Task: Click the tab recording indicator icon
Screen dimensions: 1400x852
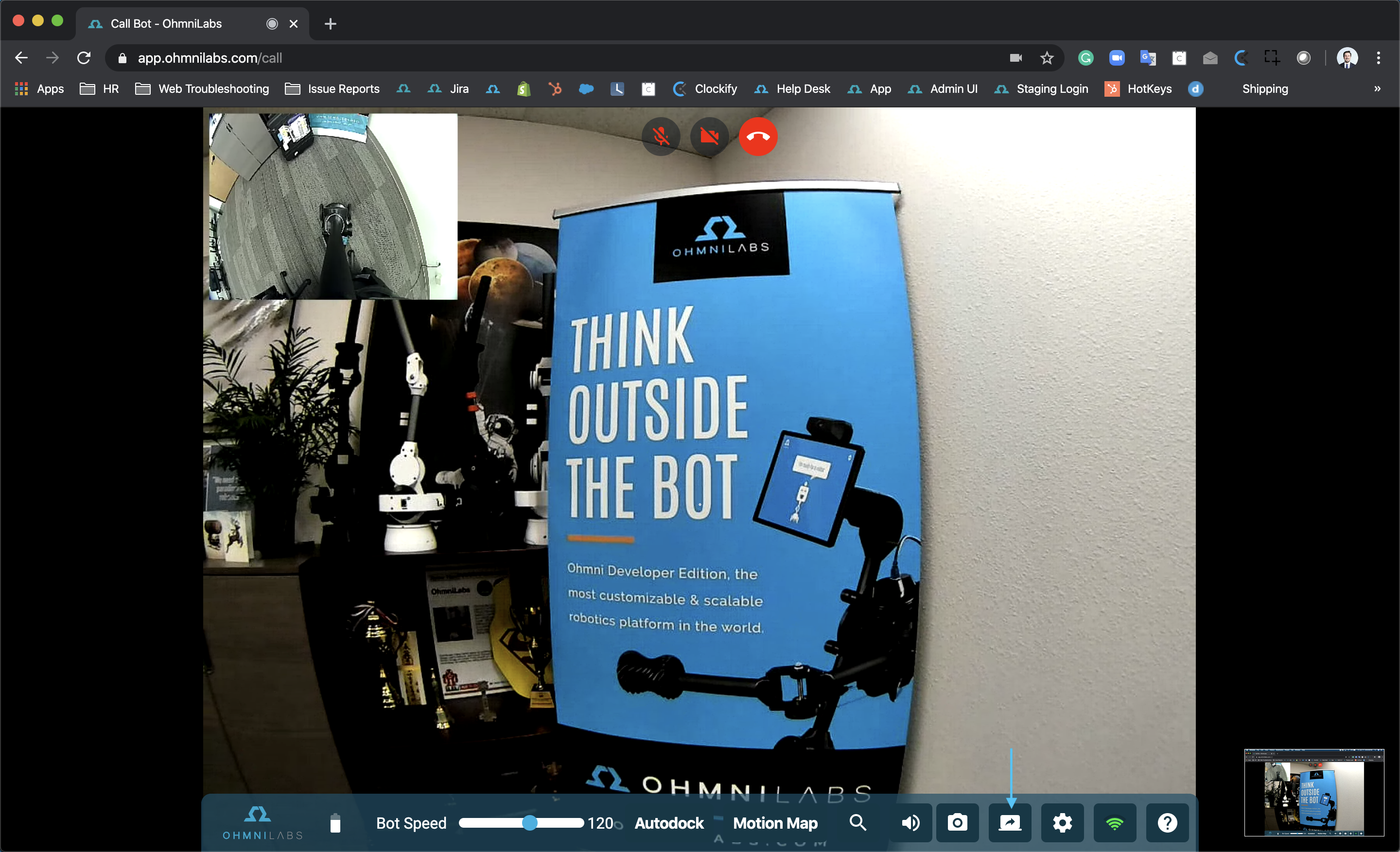Action: 272,24
